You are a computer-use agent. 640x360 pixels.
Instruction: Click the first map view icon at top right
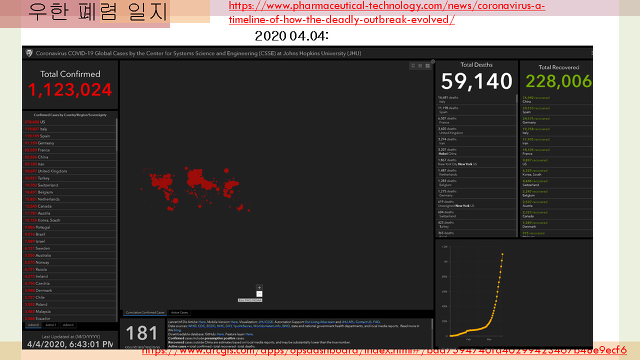click(x=413, y=66)
